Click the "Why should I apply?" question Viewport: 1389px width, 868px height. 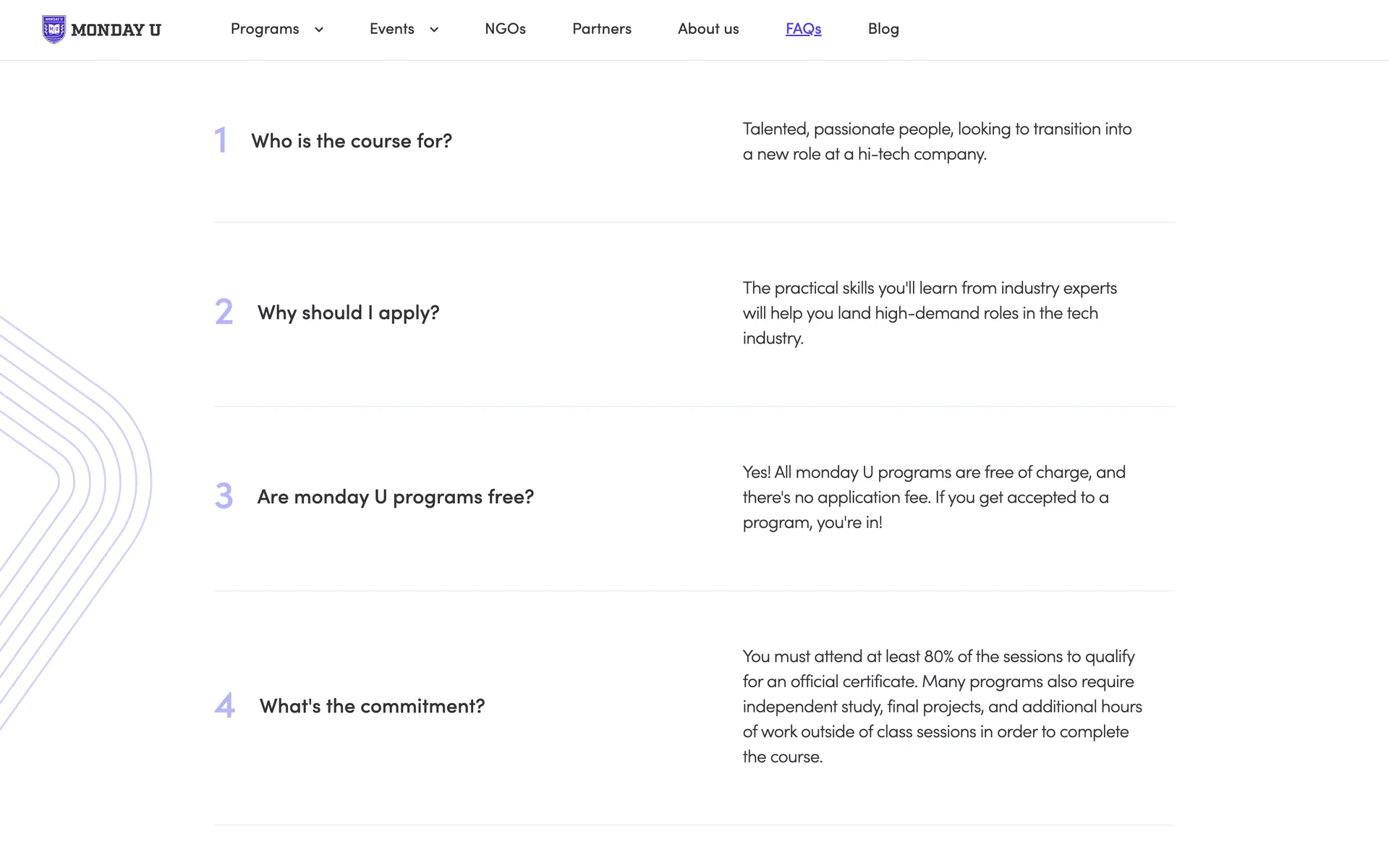point(348,312)
